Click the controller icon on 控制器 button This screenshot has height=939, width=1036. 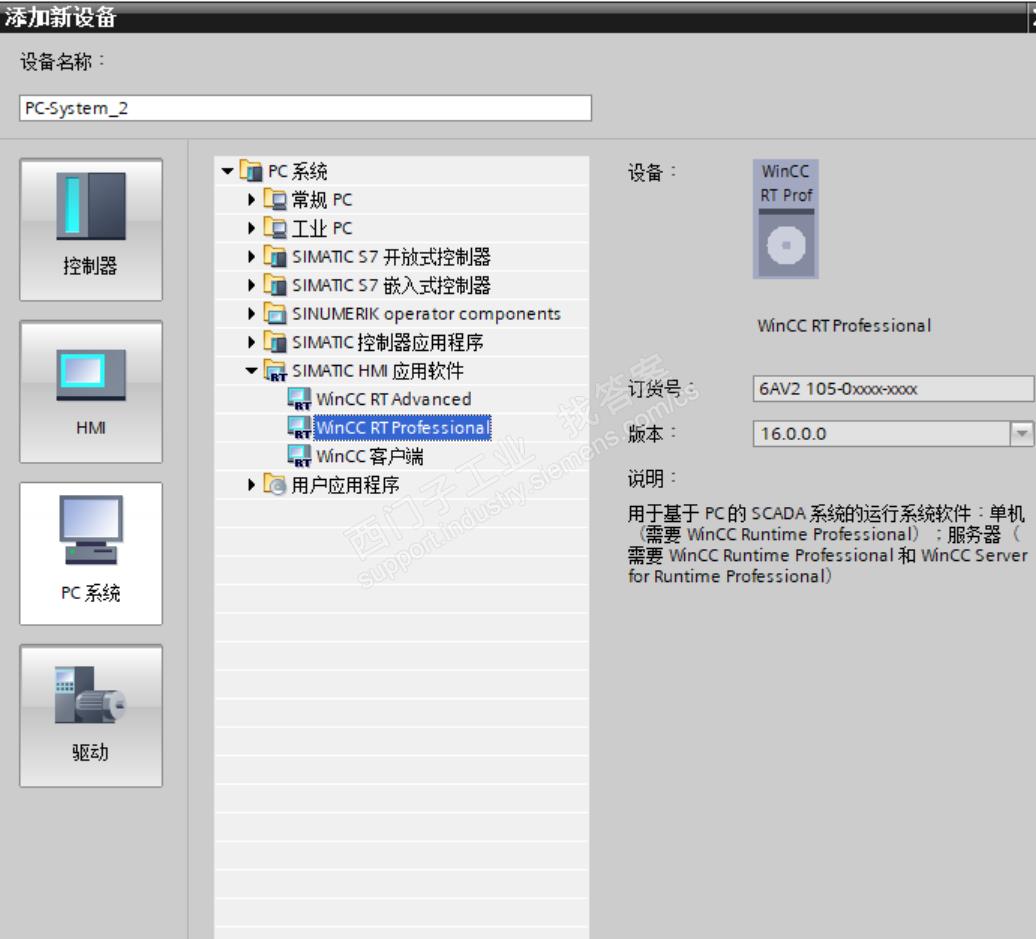pyautogui.click(x=91, y=206)
